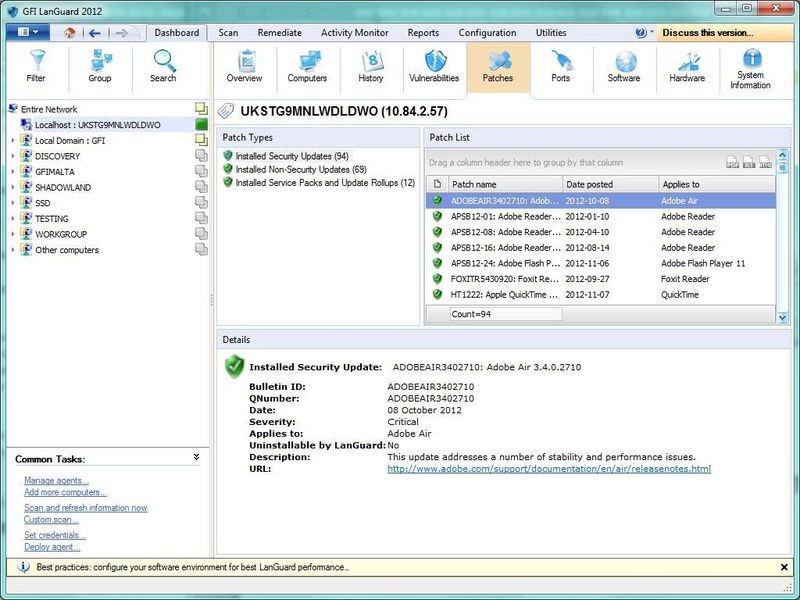800x600 pixels.
Task: Open the Software view
Action: coord(624,66)
